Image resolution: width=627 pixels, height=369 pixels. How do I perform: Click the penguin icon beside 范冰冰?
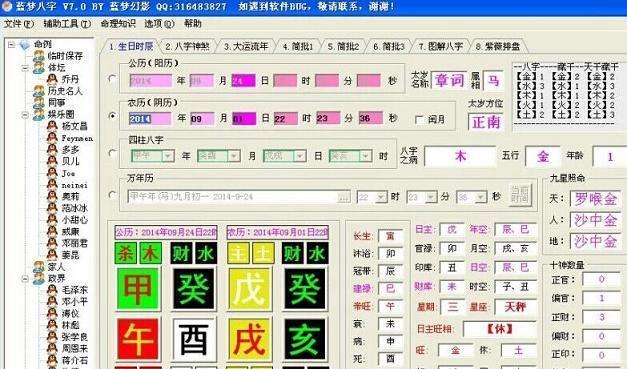click(x=52, y=207)
